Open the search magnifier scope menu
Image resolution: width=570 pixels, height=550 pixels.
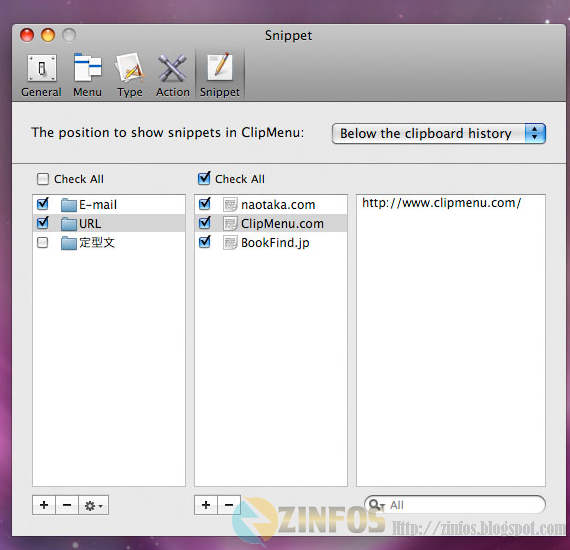point(376,505)
